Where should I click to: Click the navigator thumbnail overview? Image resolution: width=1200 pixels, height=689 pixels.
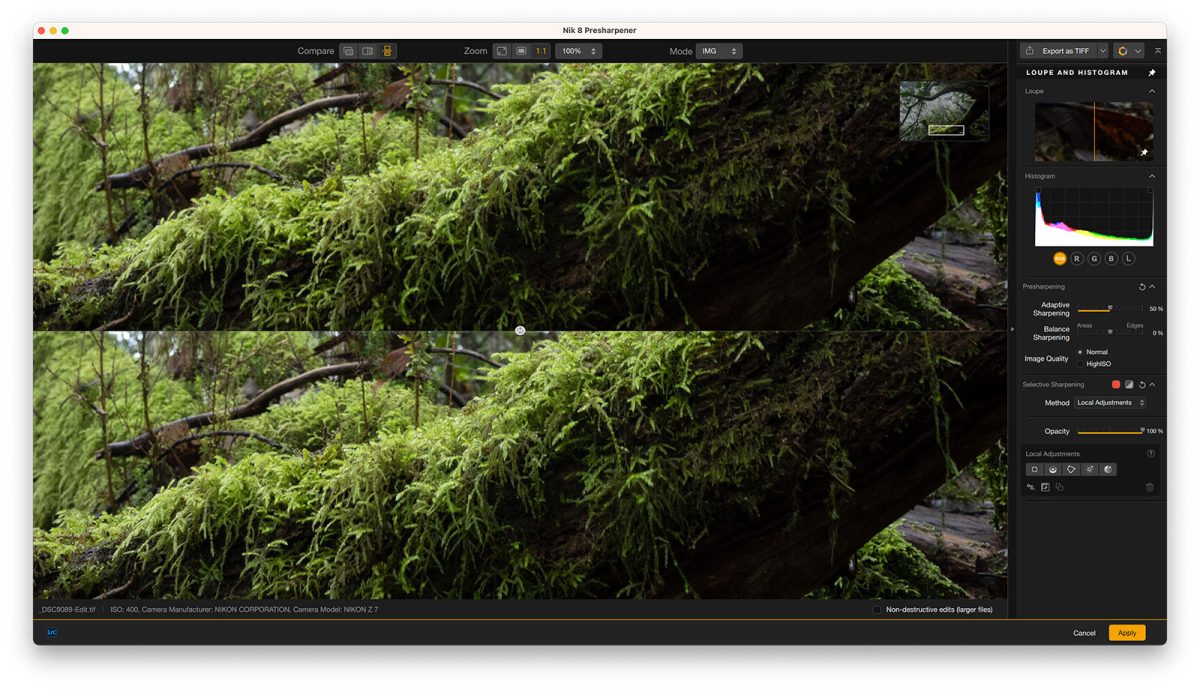tap(944, 111)
